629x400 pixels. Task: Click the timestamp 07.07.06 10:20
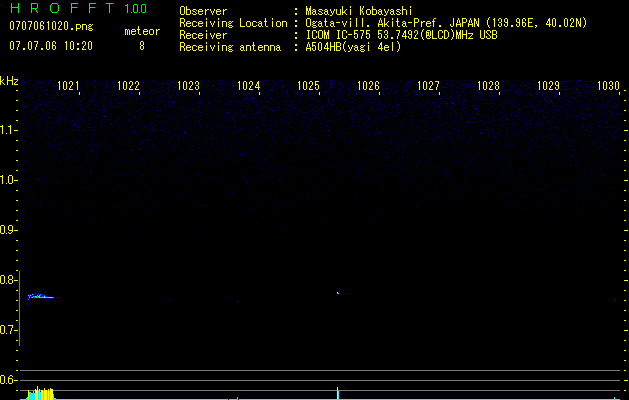[51, 46]
